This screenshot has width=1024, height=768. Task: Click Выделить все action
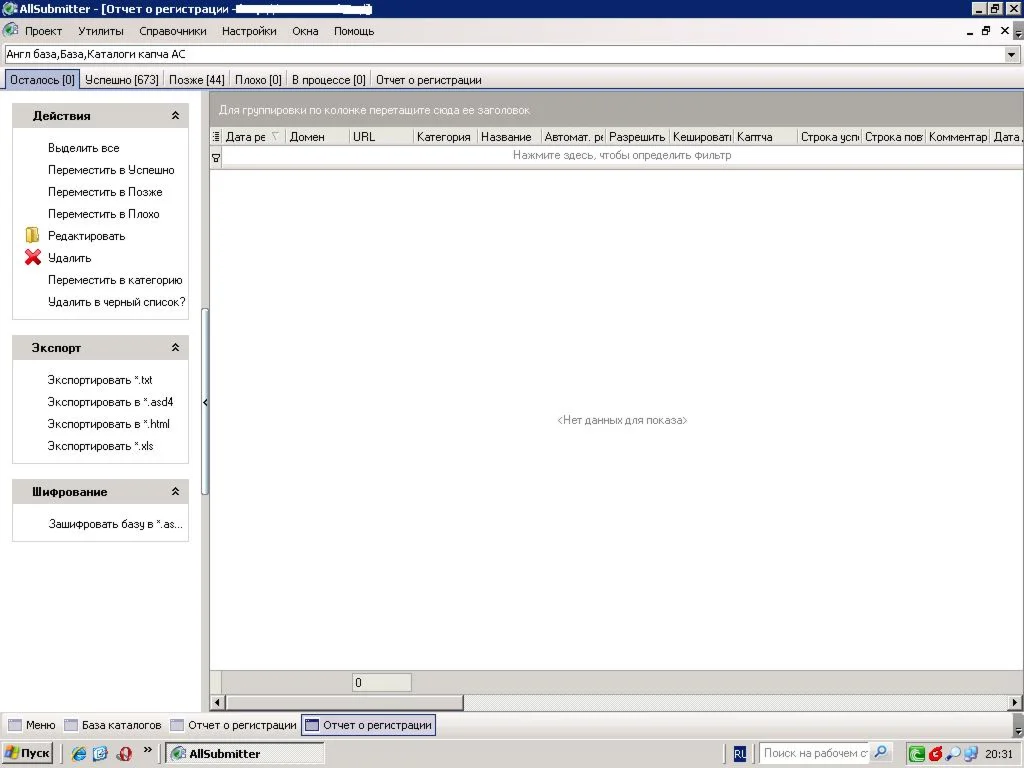84,148
